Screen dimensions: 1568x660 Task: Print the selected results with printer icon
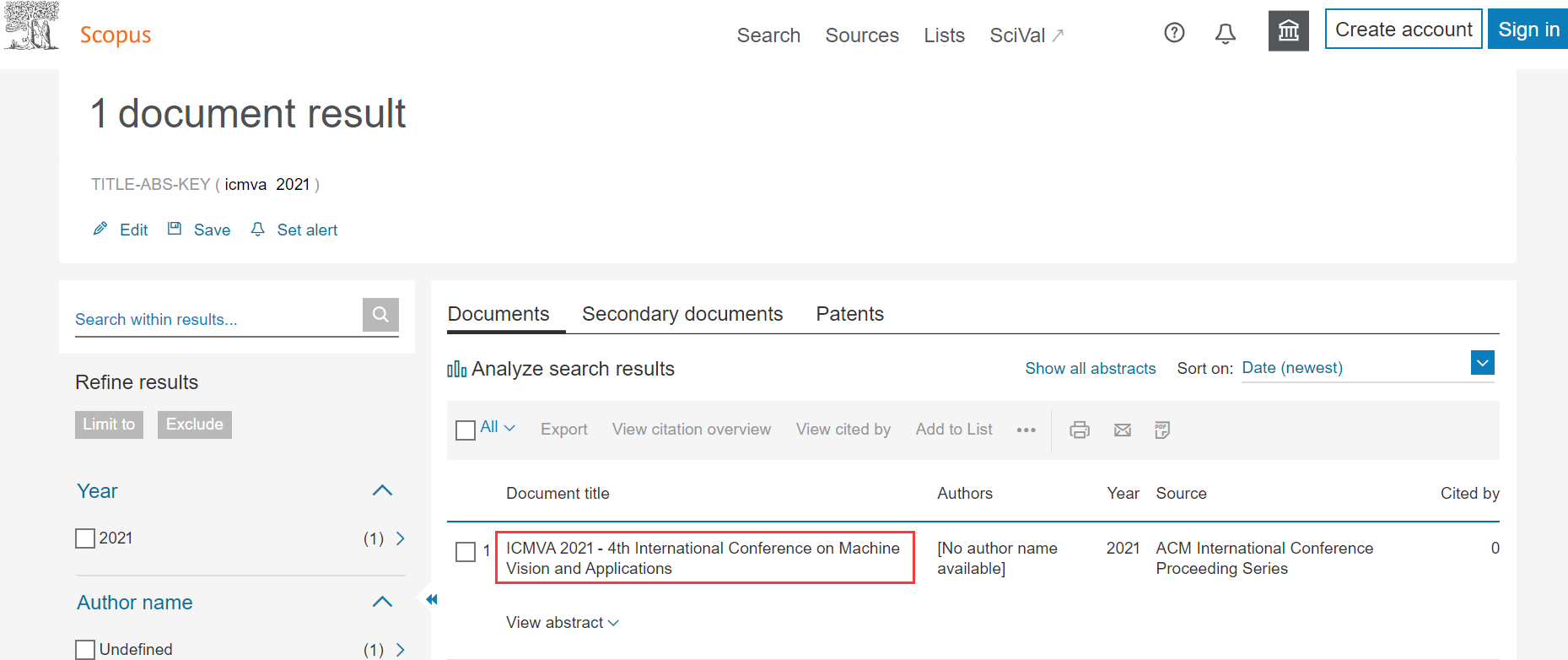pyautogui.click(x=1080, y=430)
